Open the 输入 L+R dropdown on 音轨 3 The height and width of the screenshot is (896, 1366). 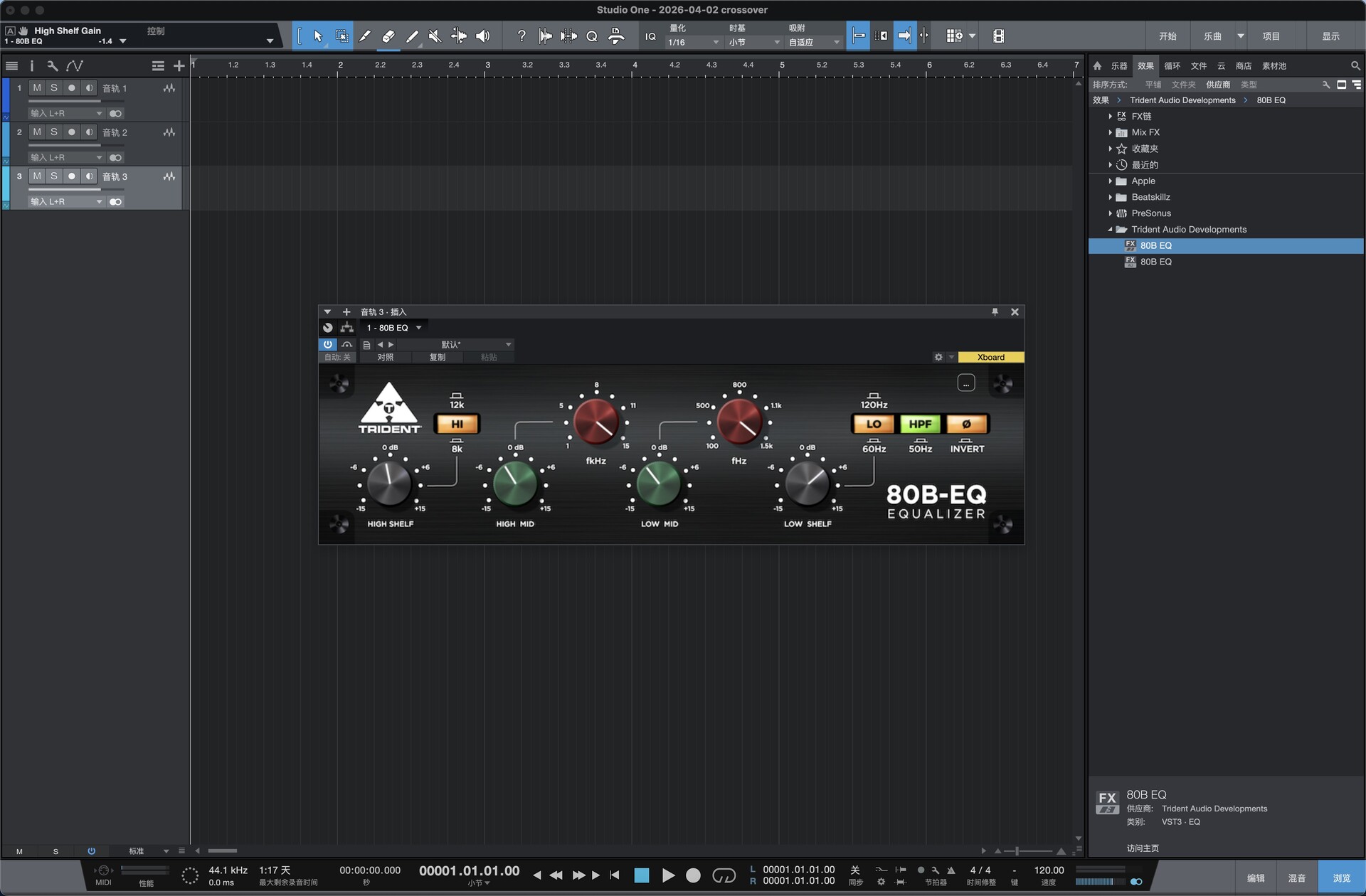tap(66, 202)
